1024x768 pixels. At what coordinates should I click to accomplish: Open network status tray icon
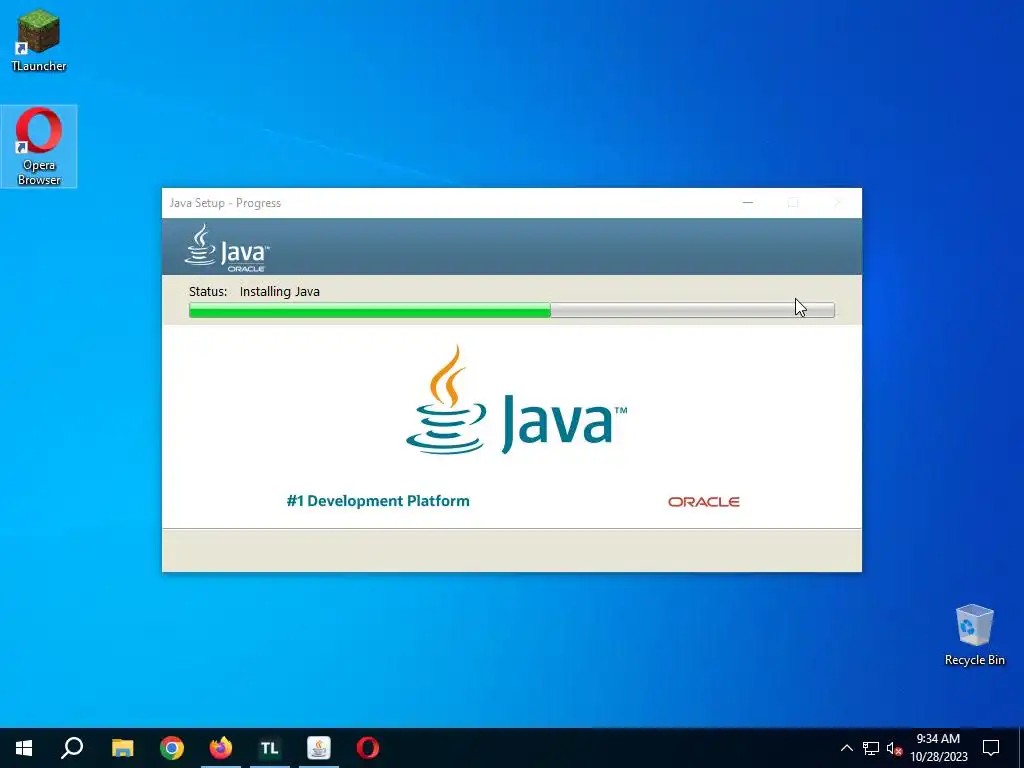click(x=871, y=748)
